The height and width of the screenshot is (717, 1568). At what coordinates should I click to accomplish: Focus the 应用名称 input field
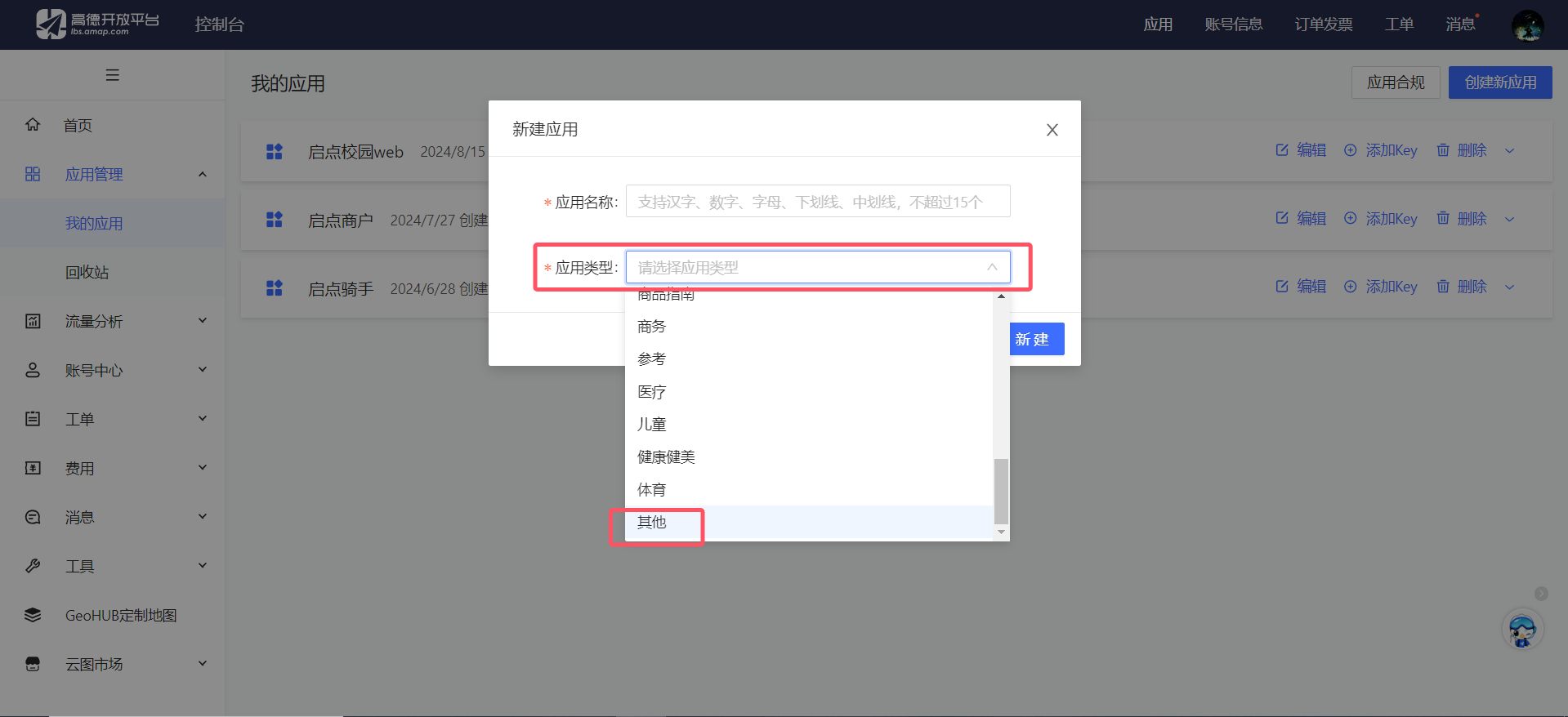(817, 202)
